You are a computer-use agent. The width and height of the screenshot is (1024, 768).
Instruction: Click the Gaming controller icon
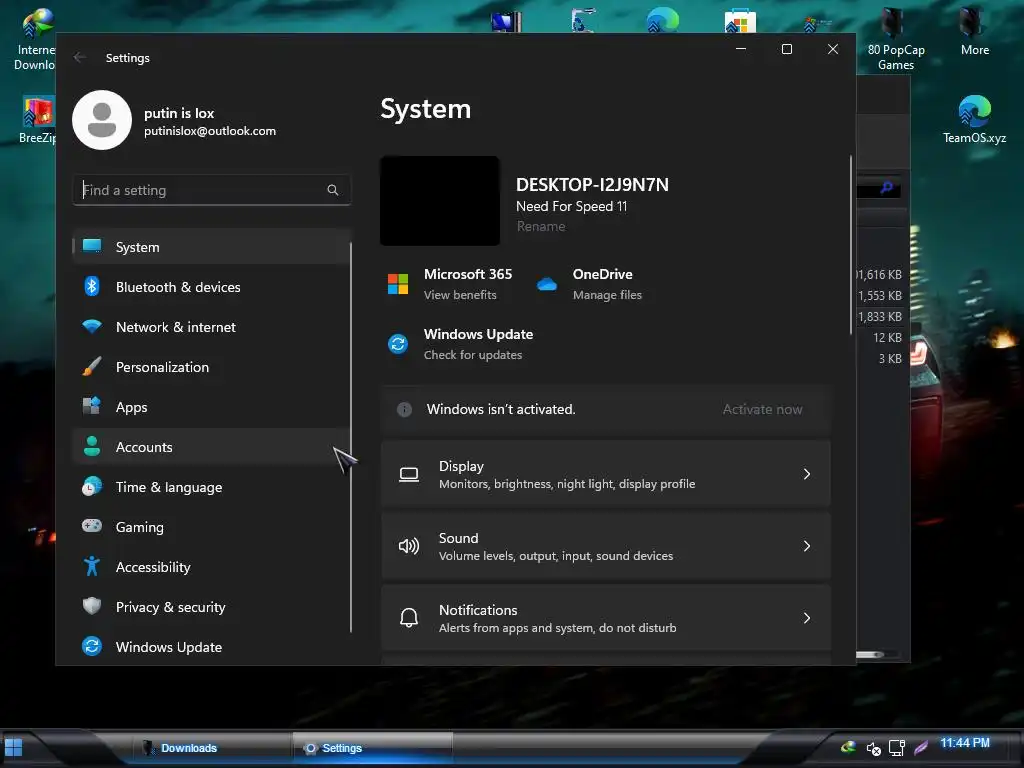click(92, 526)
